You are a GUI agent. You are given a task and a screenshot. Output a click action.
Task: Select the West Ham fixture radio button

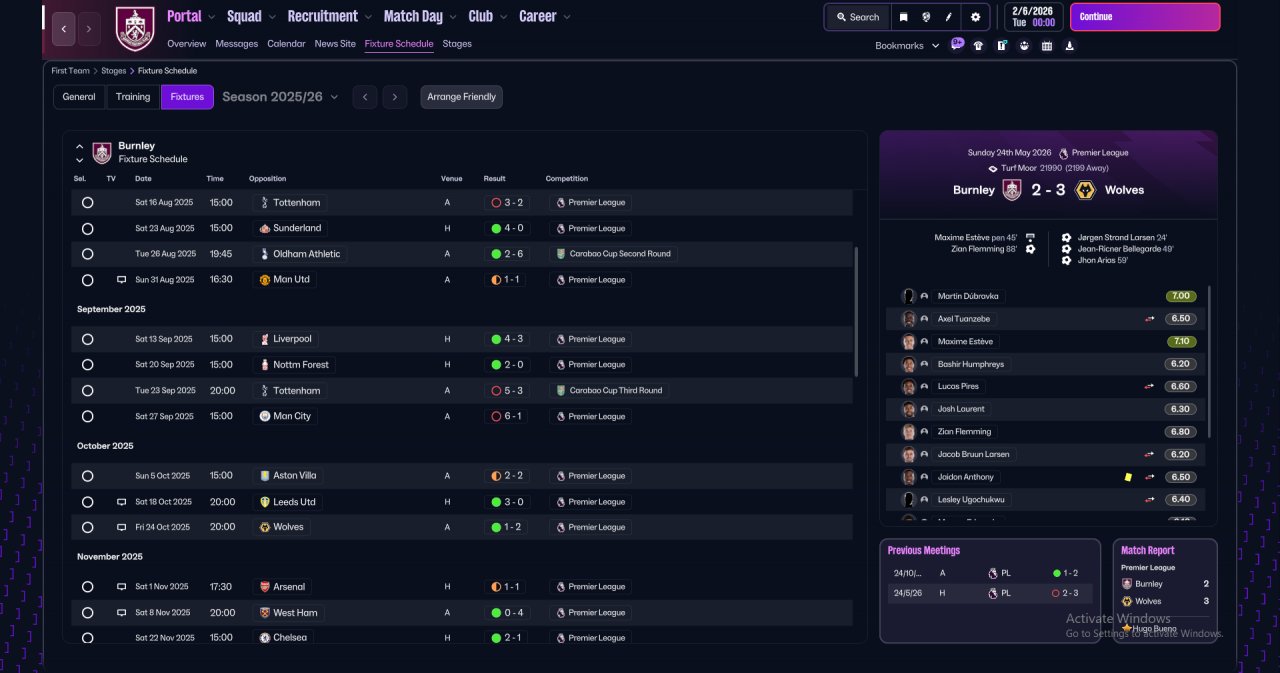88,613
